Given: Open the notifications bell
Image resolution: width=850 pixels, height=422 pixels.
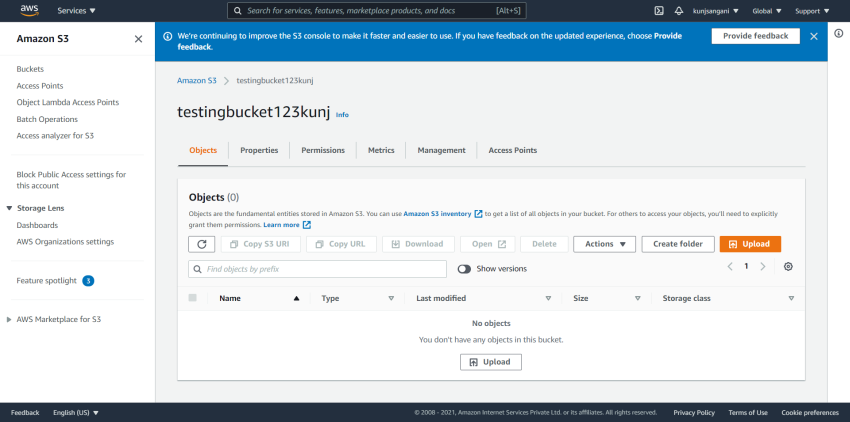Looking at the screenshot, I should click(x=679, y=11).
